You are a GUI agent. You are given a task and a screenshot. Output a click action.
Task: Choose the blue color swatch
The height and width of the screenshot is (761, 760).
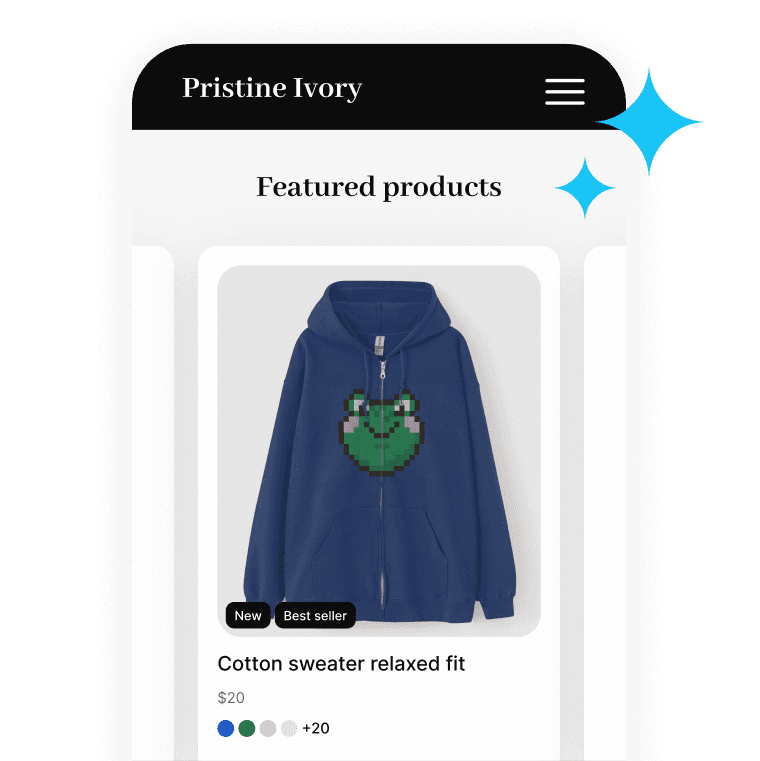226,728
